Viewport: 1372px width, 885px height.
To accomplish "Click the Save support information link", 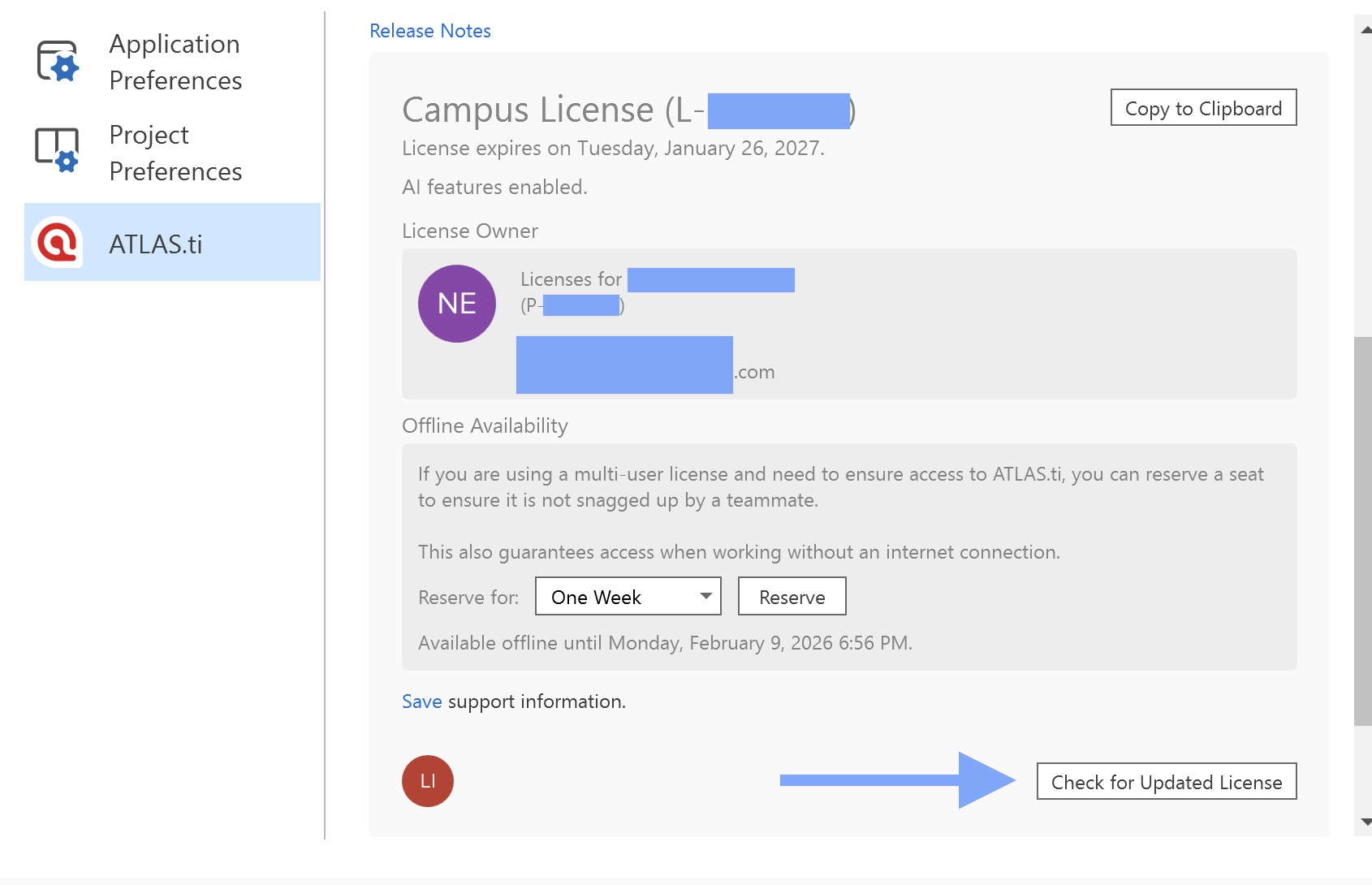I will (422, 702).
